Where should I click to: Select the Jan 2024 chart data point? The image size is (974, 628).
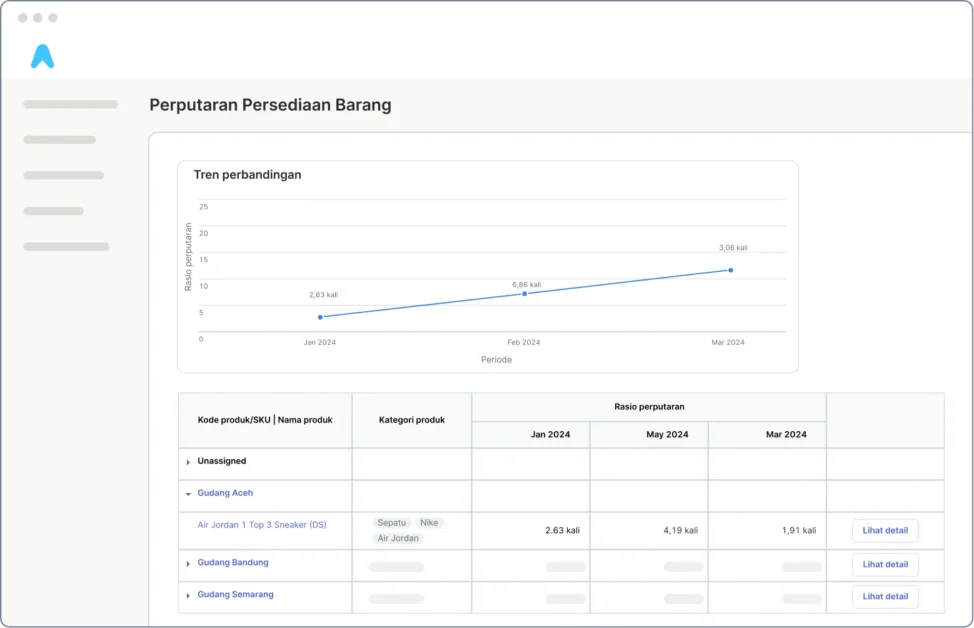[320, 317]
